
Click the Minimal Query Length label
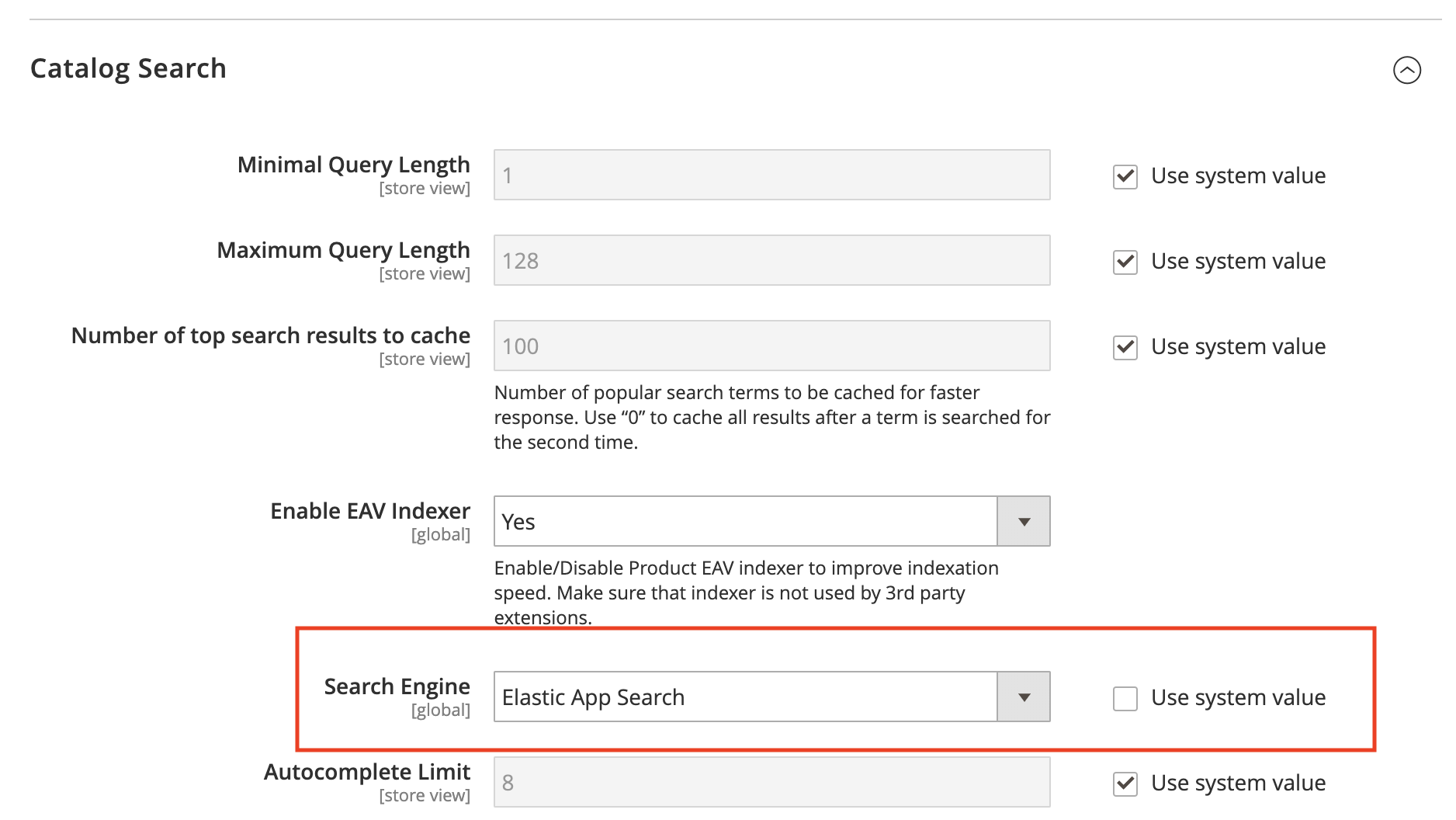coord(353,165)
